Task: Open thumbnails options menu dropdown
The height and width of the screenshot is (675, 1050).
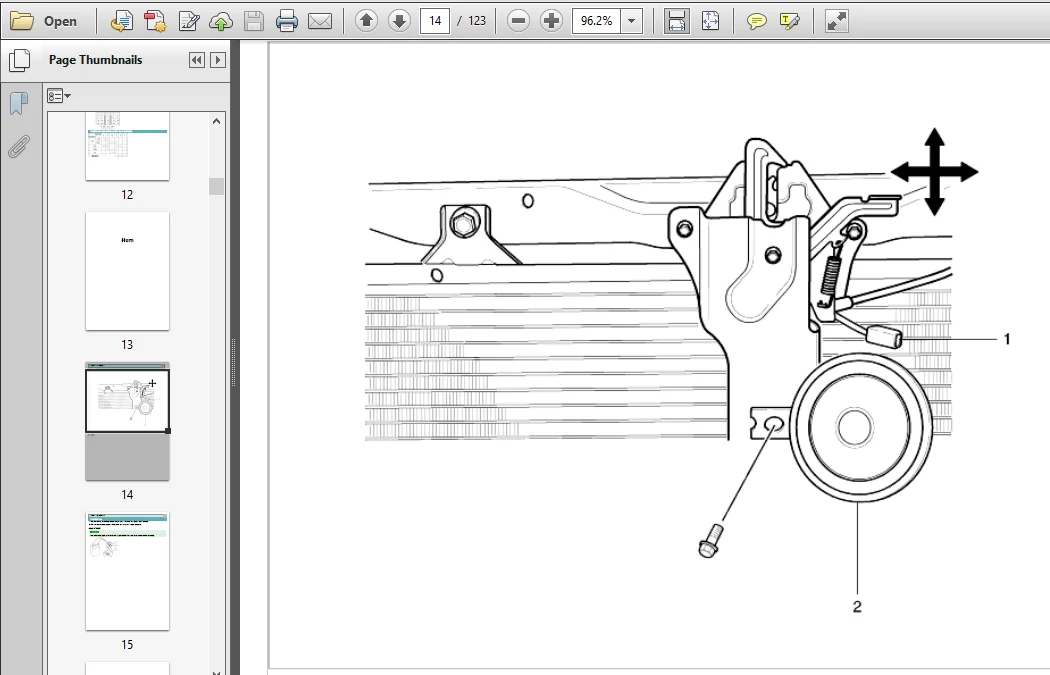Action: coord(59,96)
